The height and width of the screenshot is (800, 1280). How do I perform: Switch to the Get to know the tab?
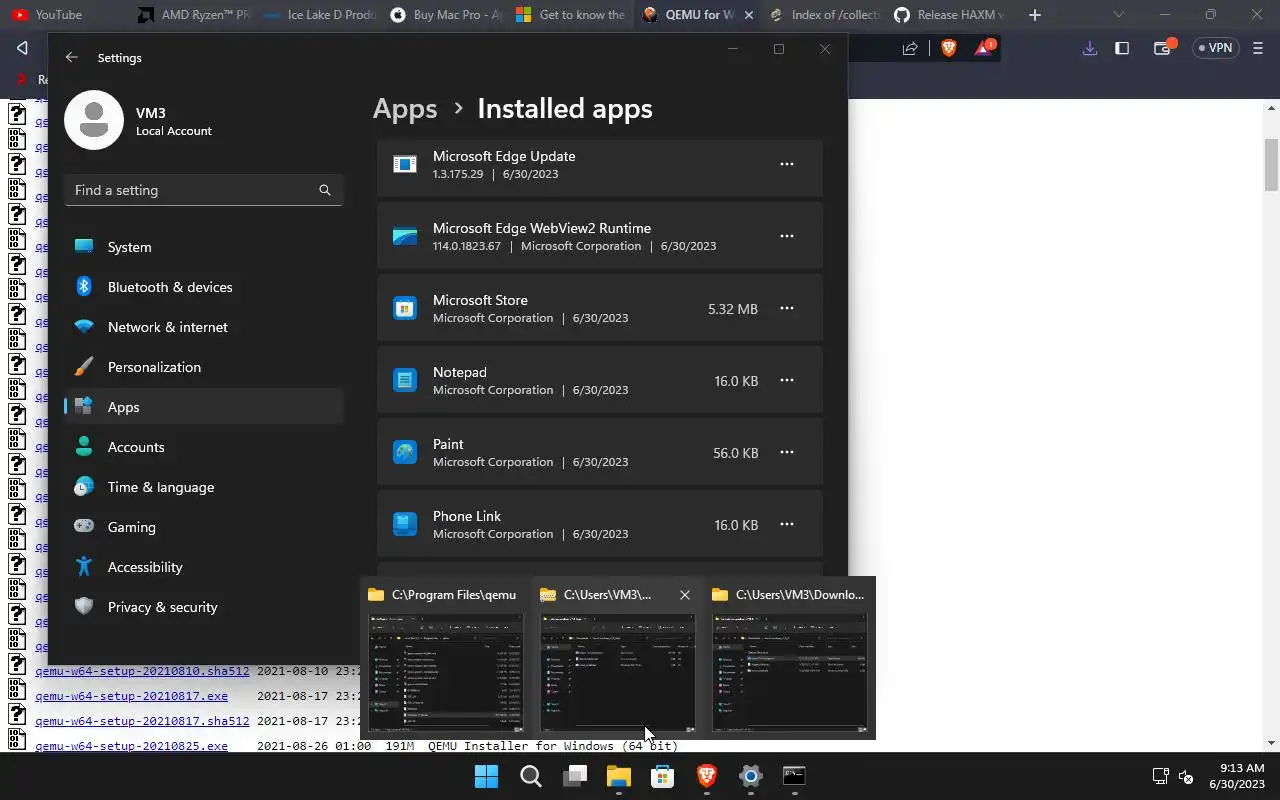click(x=571, y=15)
